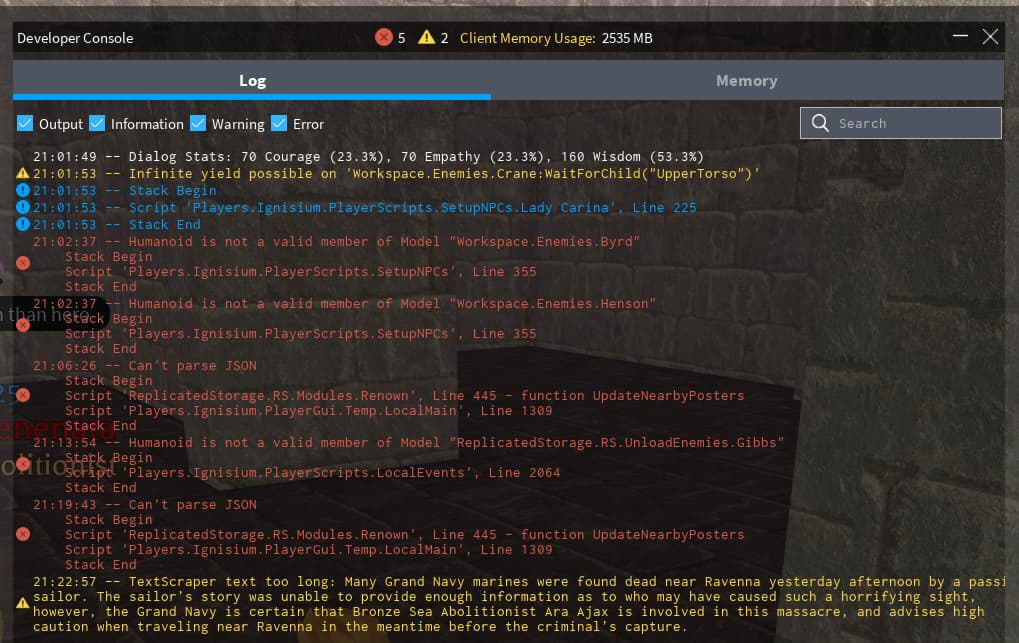Click error icon for UnloadEnemies.Gibbs entry
This screenshot has width=1019, height=643.
(23, 464)
